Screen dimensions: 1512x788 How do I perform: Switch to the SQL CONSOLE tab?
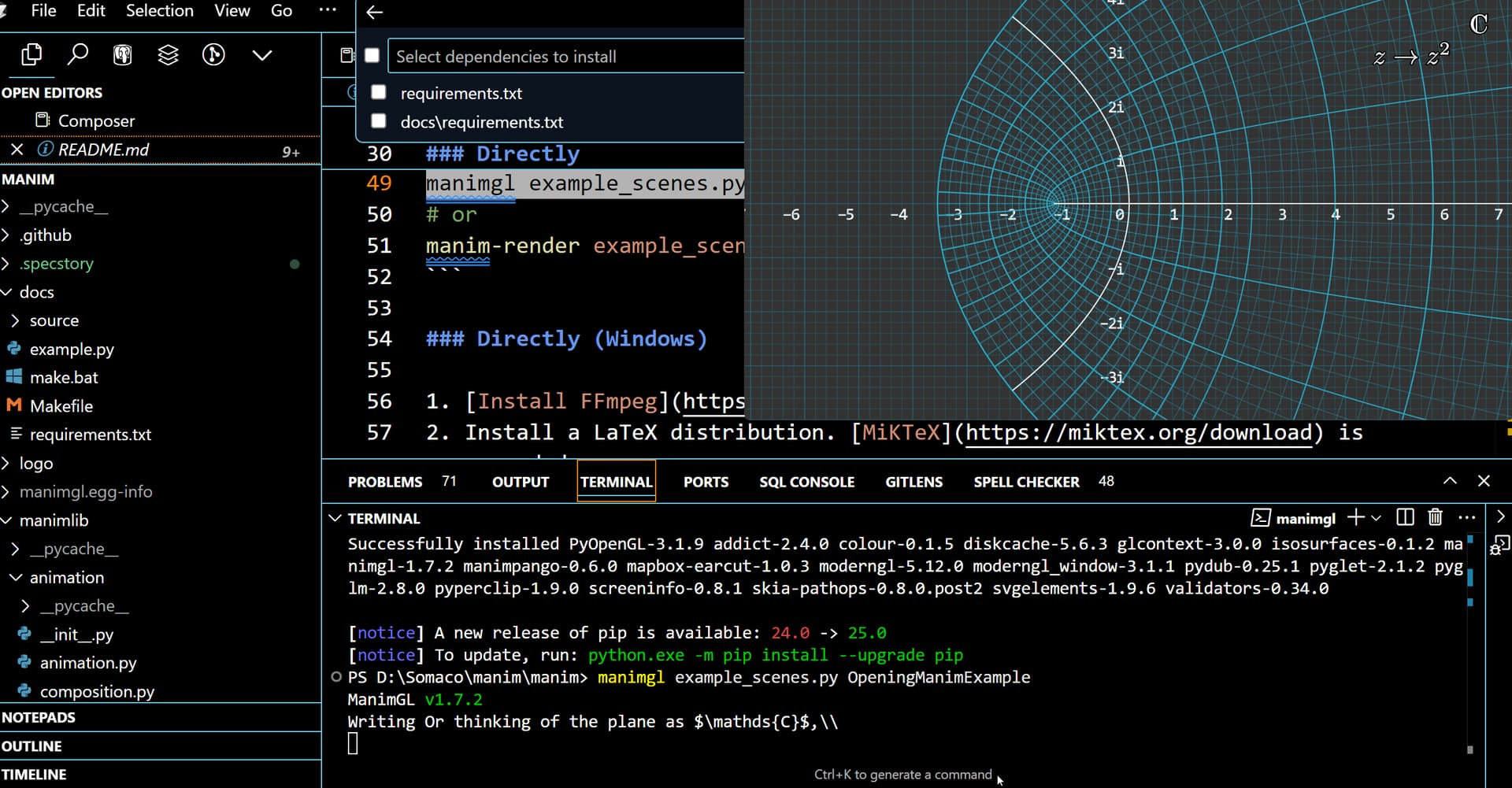[806, 482]
